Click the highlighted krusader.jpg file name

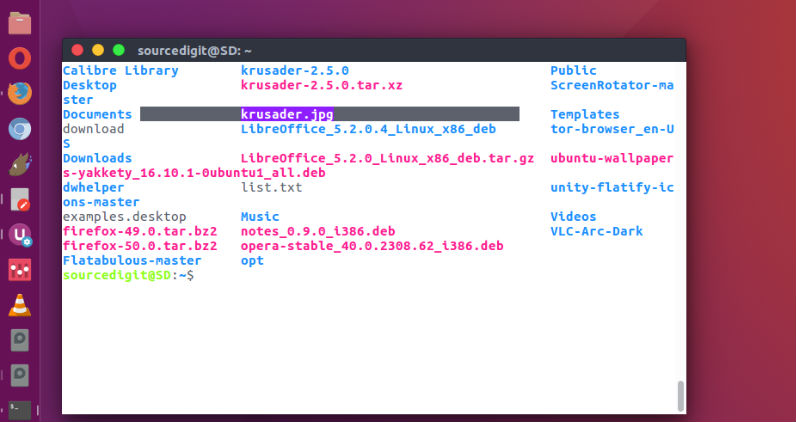pos(287,114)
